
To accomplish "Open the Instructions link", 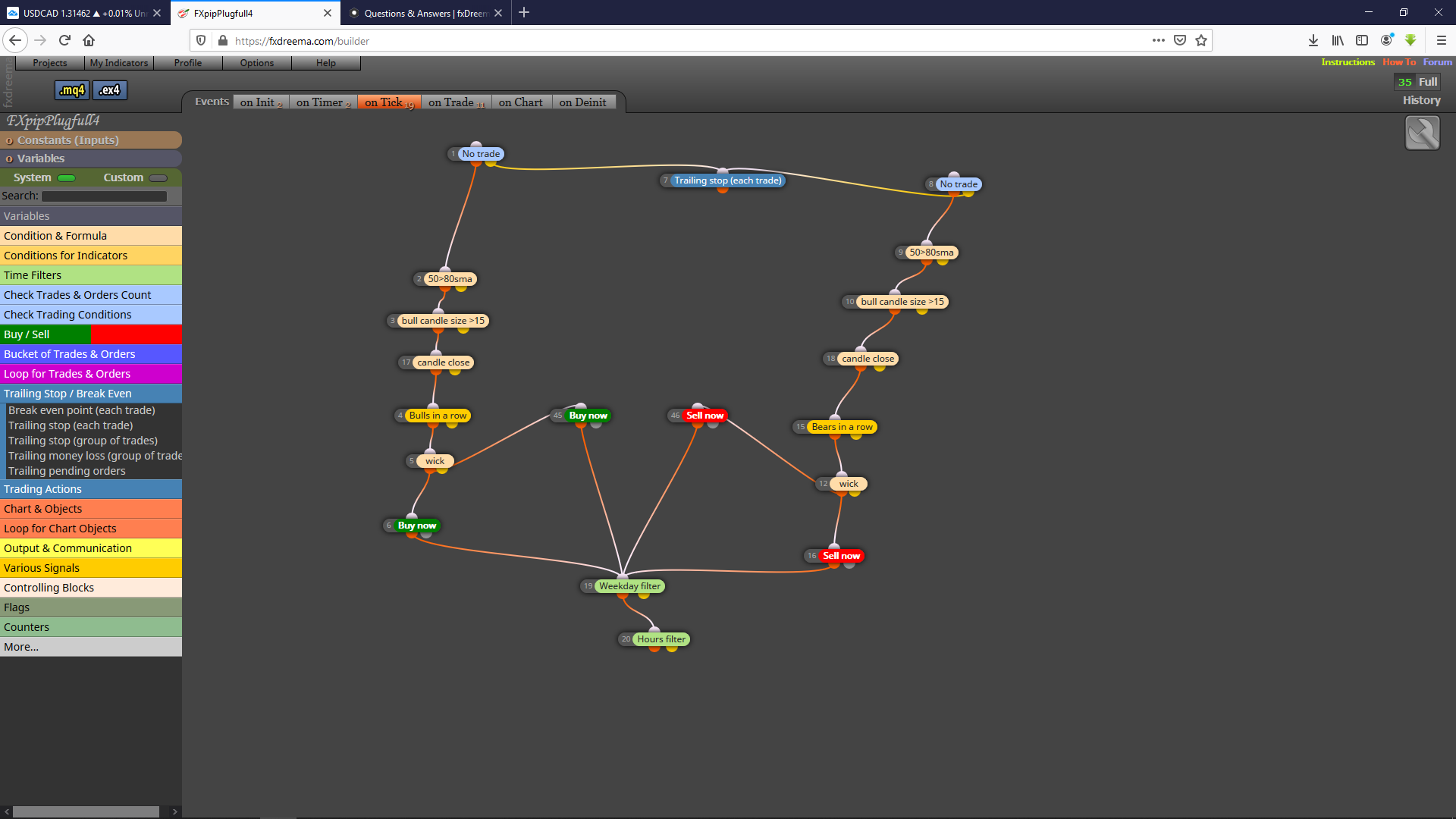I will point(1348,62).
